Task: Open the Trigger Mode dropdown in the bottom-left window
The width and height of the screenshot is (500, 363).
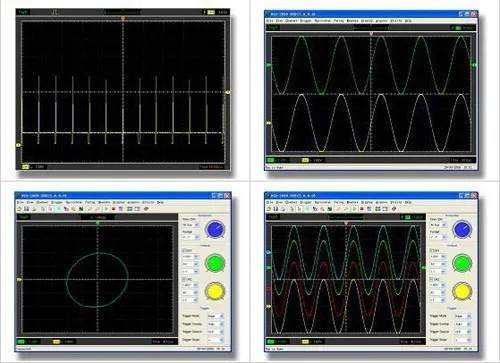Action: [216, 316]
